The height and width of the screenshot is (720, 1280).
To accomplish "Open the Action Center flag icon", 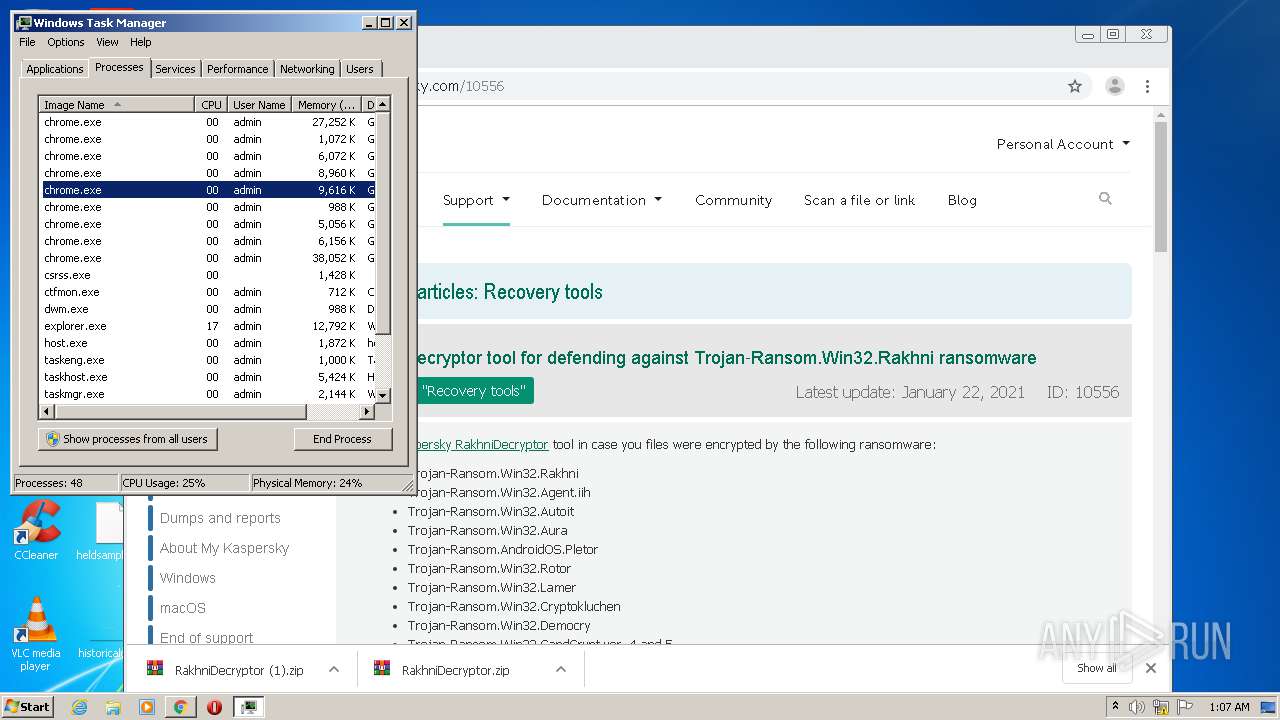I will tap(1183, 707).
